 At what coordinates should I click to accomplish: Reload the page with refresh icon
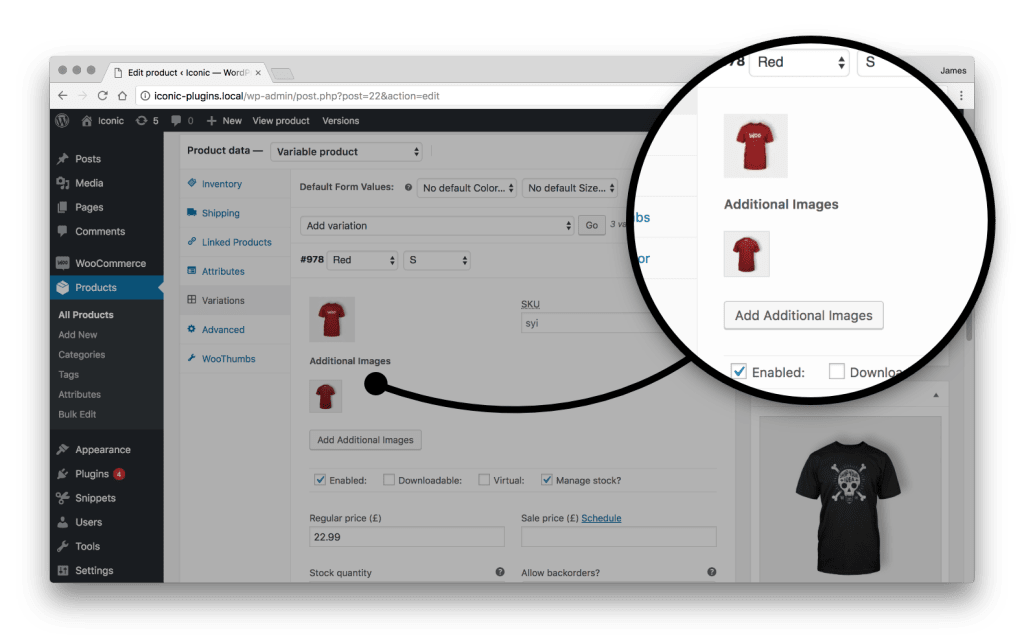tap(103, 95)
